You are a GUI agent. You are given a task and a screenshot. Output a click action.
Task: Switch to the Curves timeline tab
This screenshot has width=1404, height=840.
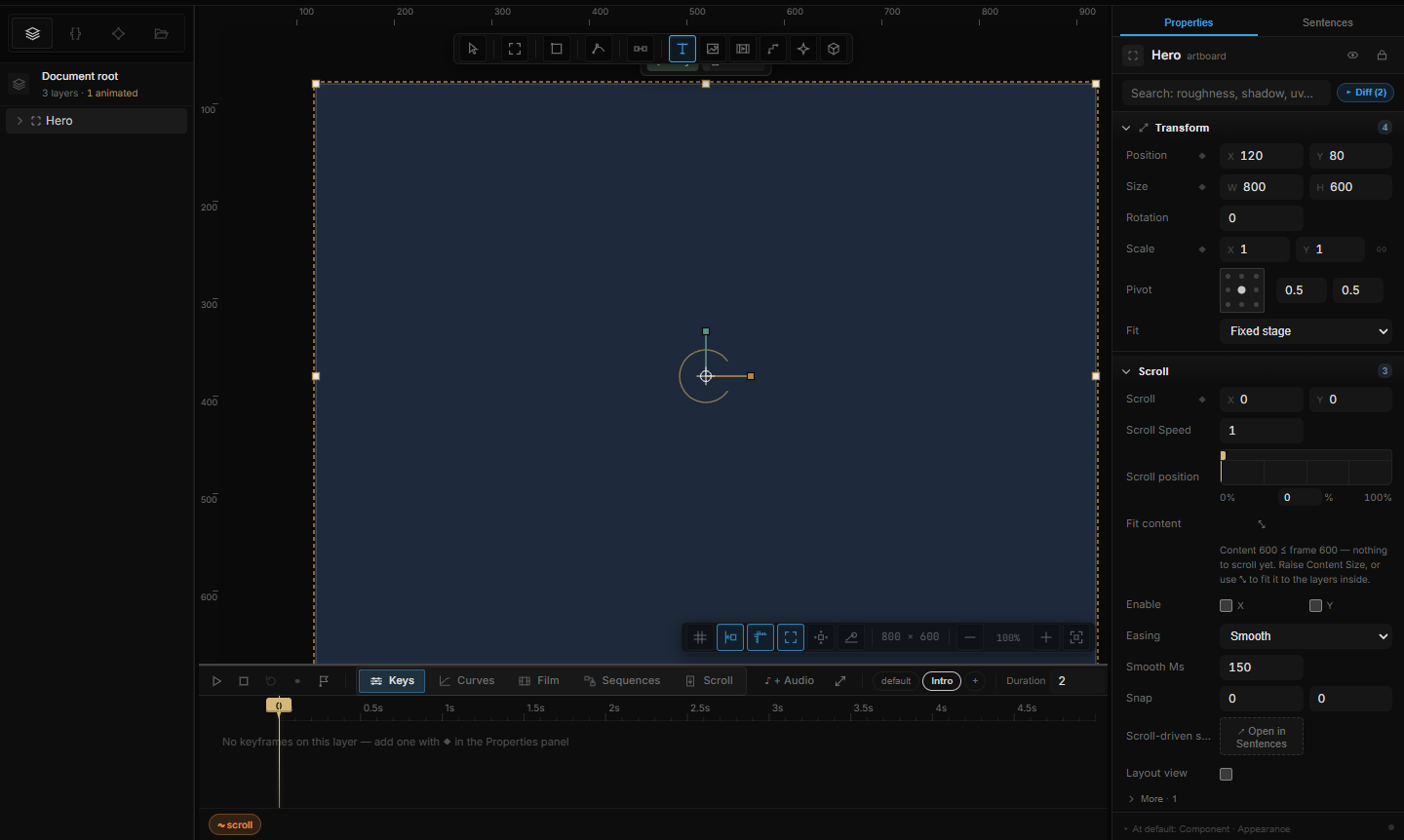tap(466, 681)
